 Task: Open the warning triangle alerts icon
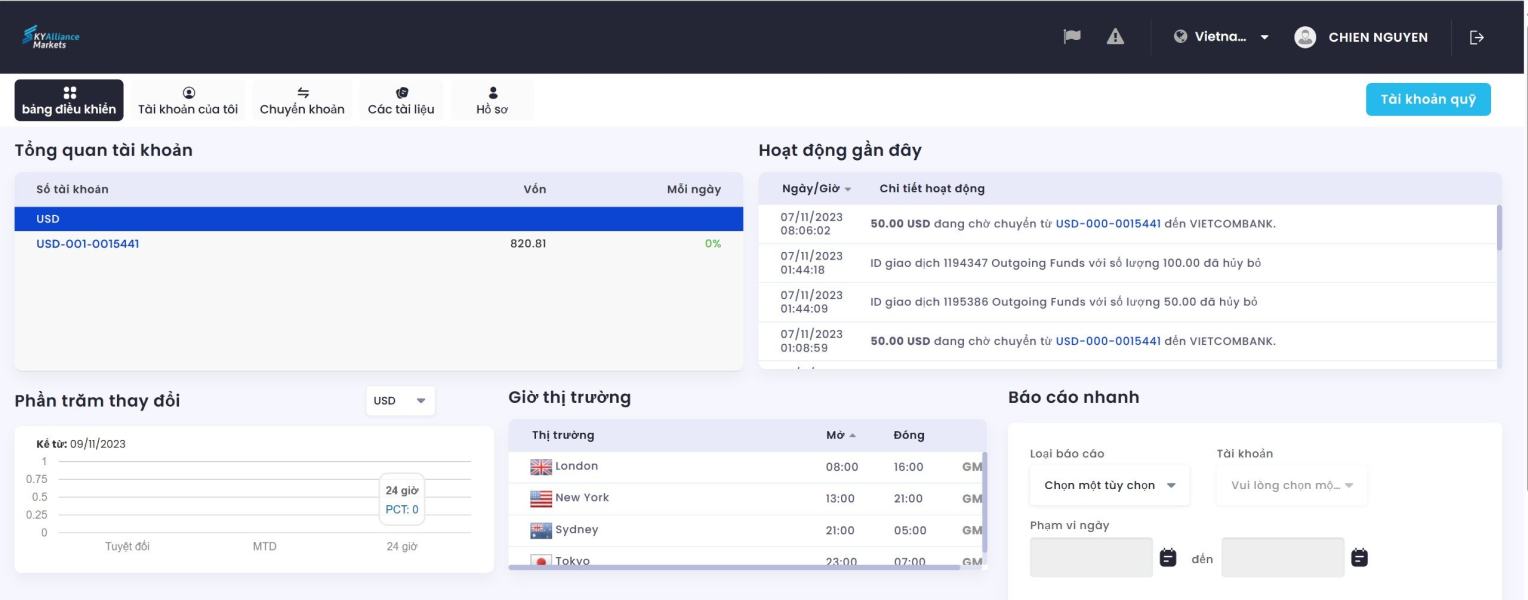point(1115,37)
